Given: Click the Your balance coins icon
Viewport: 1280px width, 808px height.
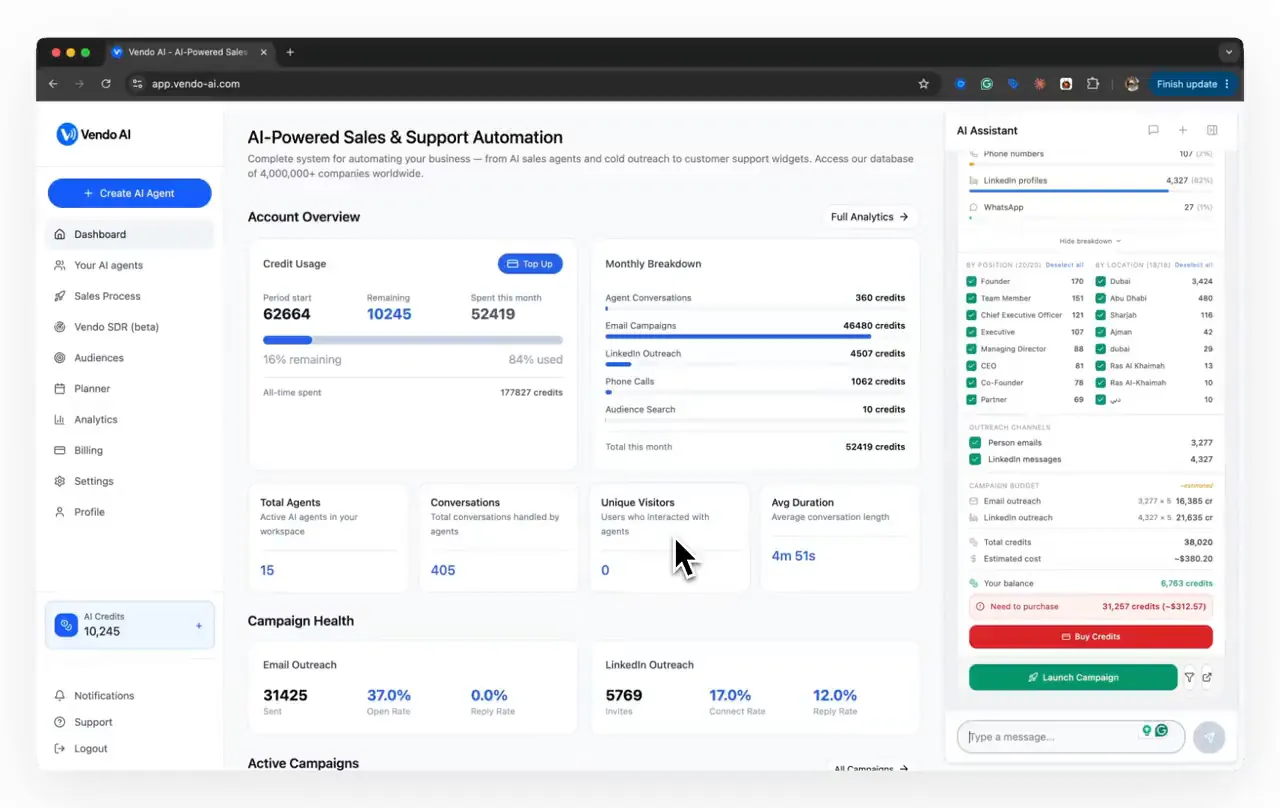Looking at the screenshot, I should 973,583.
